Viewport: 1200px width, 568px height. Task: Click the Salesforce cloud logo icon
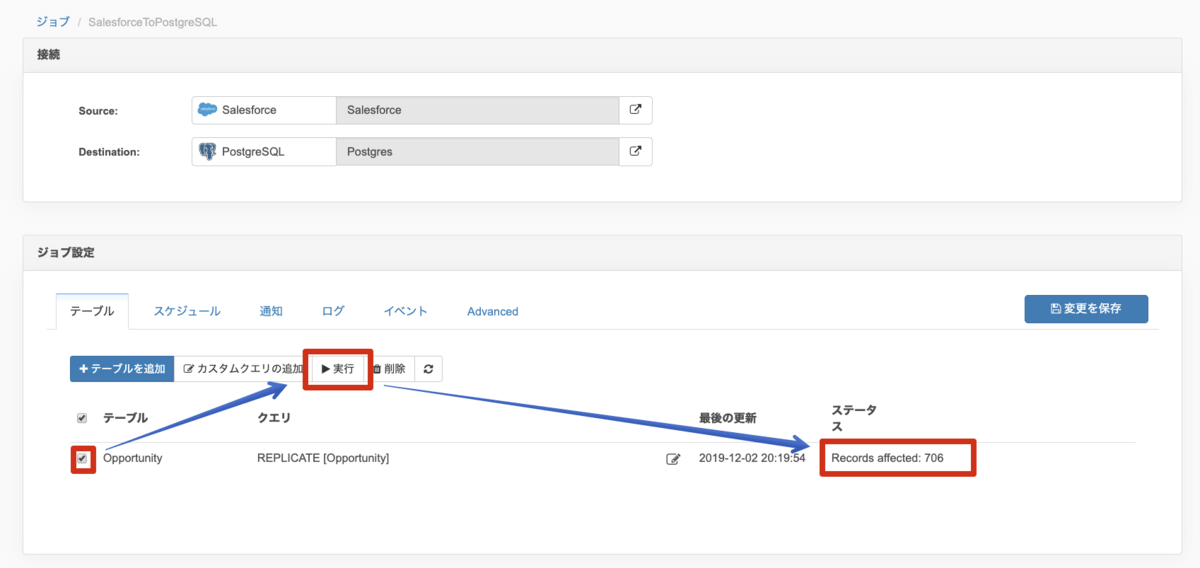(208, 110)
